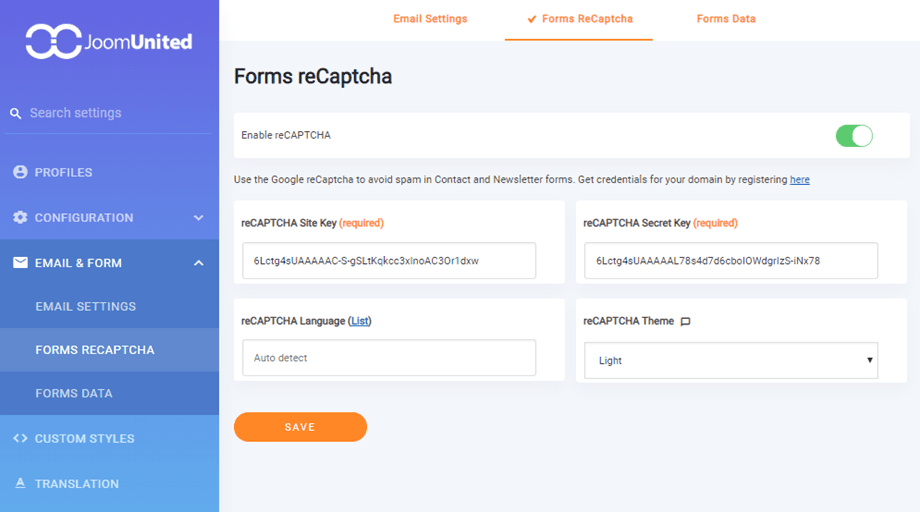920x512 pixels.
Task: Click the 'reCAPTCHA Theme' label text
Action: tap(628, 321)
